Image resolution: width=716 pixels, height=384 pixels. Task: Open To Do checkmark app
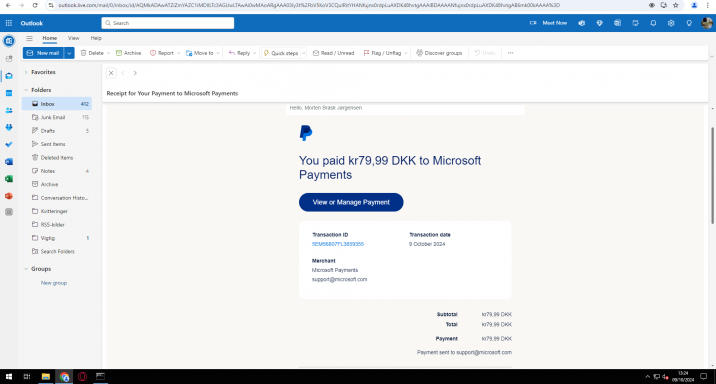pyautogui.click(x=9, y=144)
